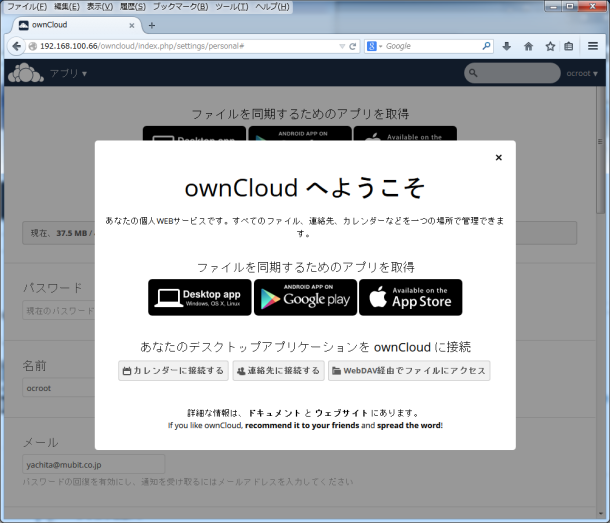Screen dimensions: 610x523
Task: Open search engine selector dropdown
Action: tap(374, 46)
